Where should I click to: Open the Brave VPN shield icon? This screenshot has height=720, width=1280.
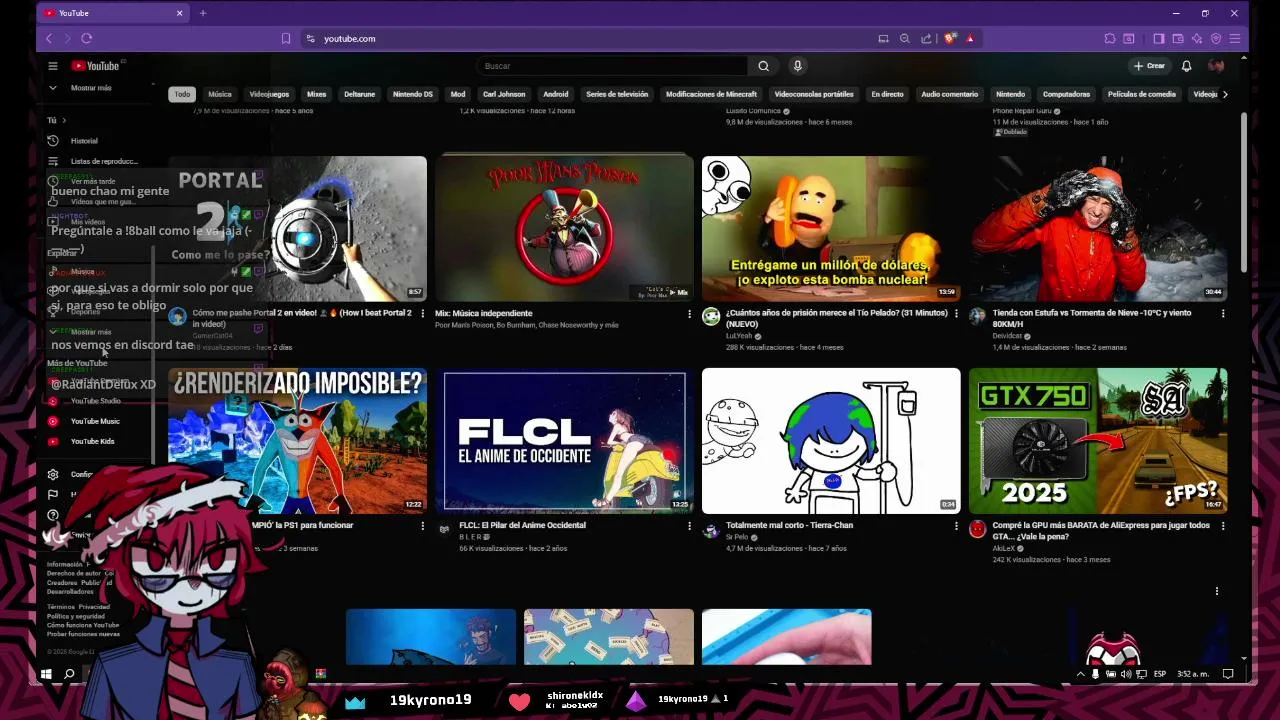coord(1216,38)
